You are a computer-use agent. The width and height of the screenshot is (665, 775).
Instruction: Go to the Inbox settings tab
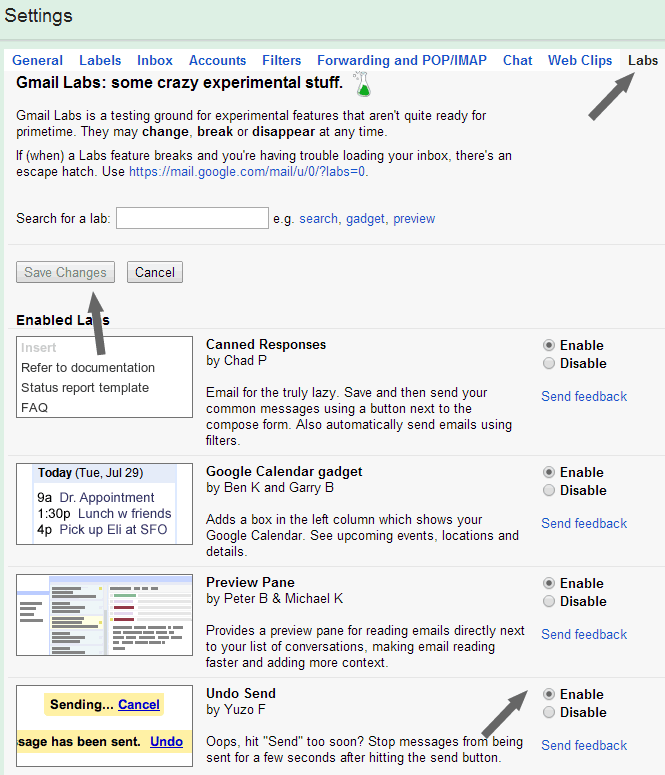[x=155, y=60]
